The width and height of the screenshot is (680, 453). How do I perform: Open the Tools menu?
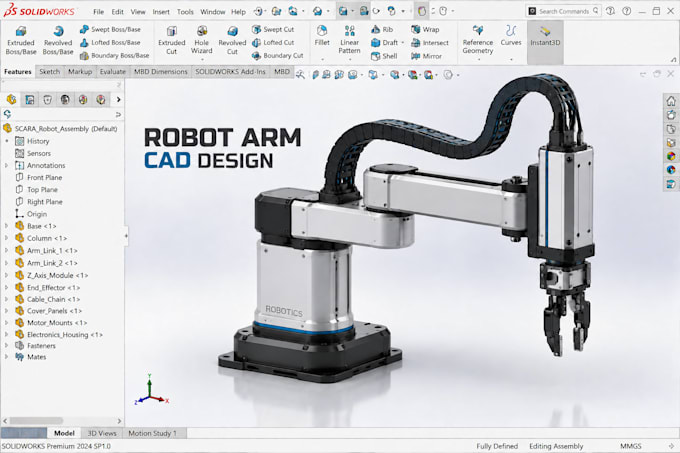pyautogui.click(x=185, y=12)
